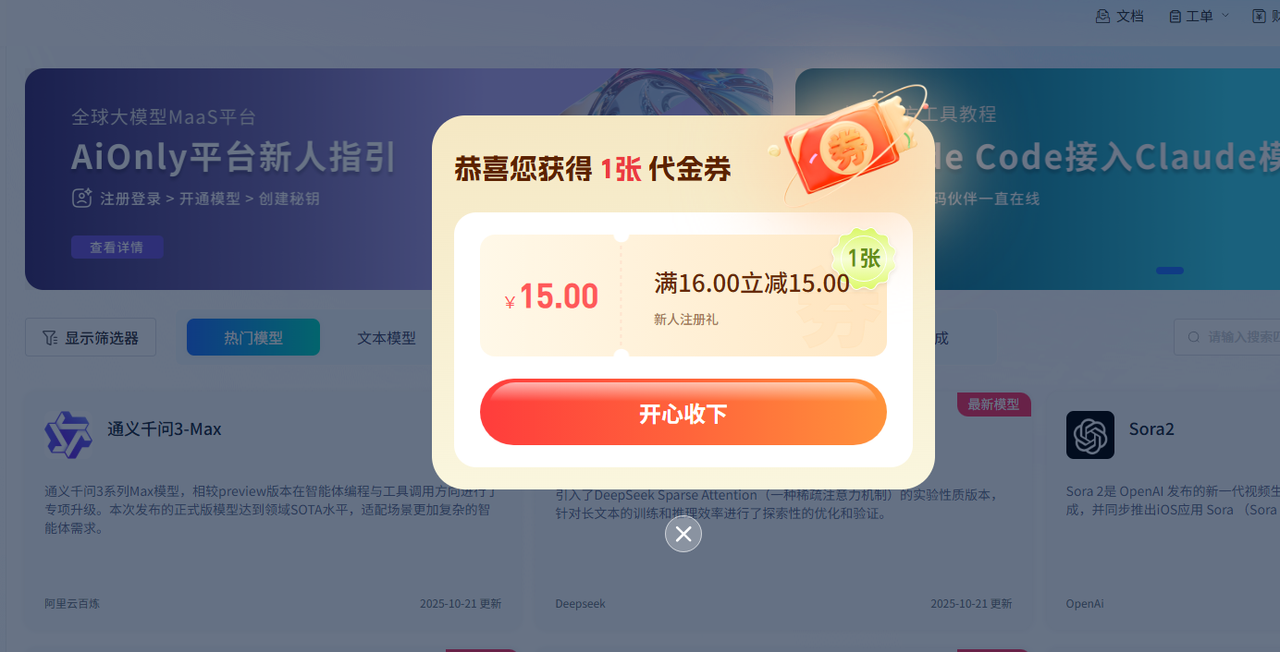Select the 热门模型 tab

[253, 338]
